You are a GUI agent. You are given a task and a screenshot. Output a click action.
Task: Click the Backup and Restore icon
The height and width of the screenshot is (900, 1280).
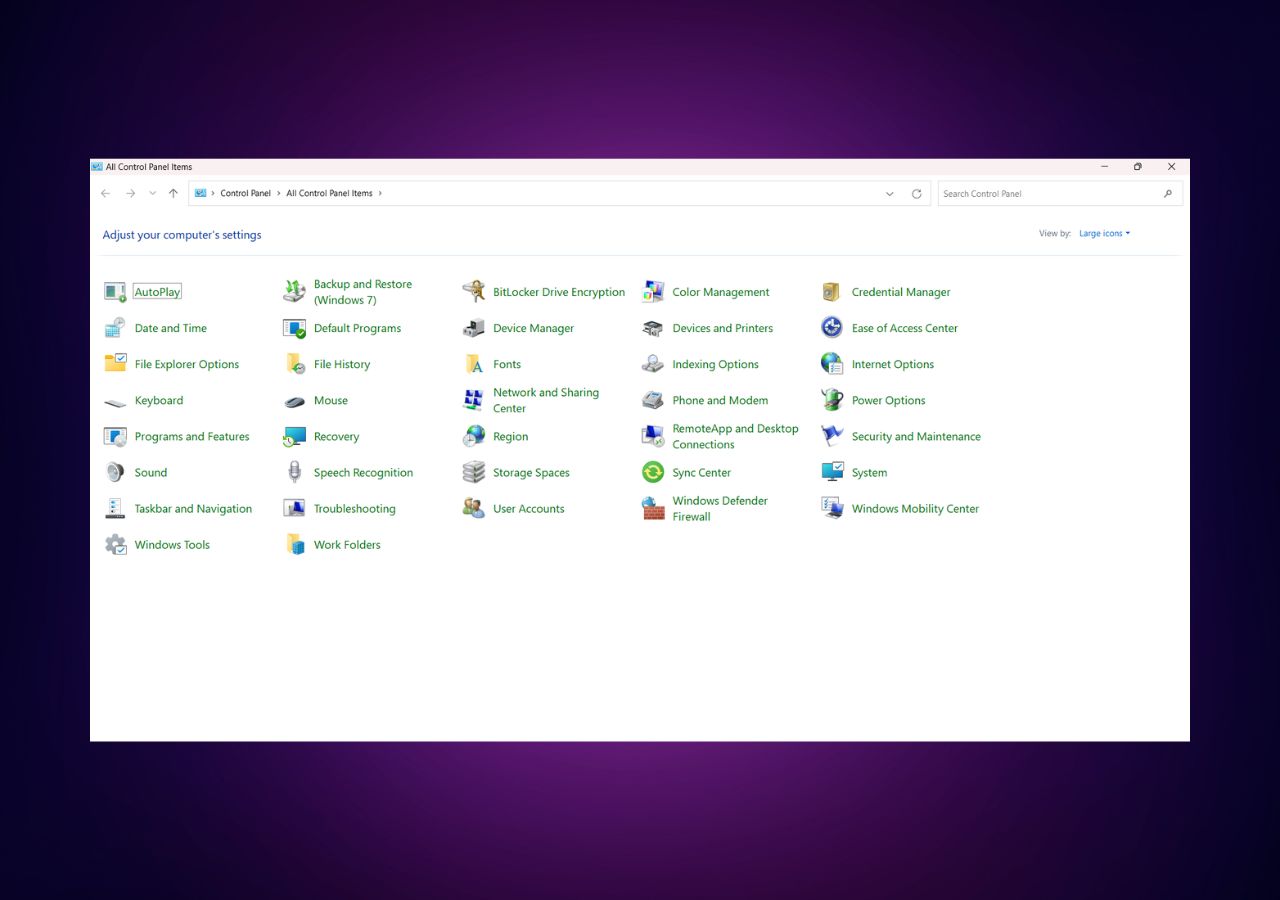[x=295, y=292]
